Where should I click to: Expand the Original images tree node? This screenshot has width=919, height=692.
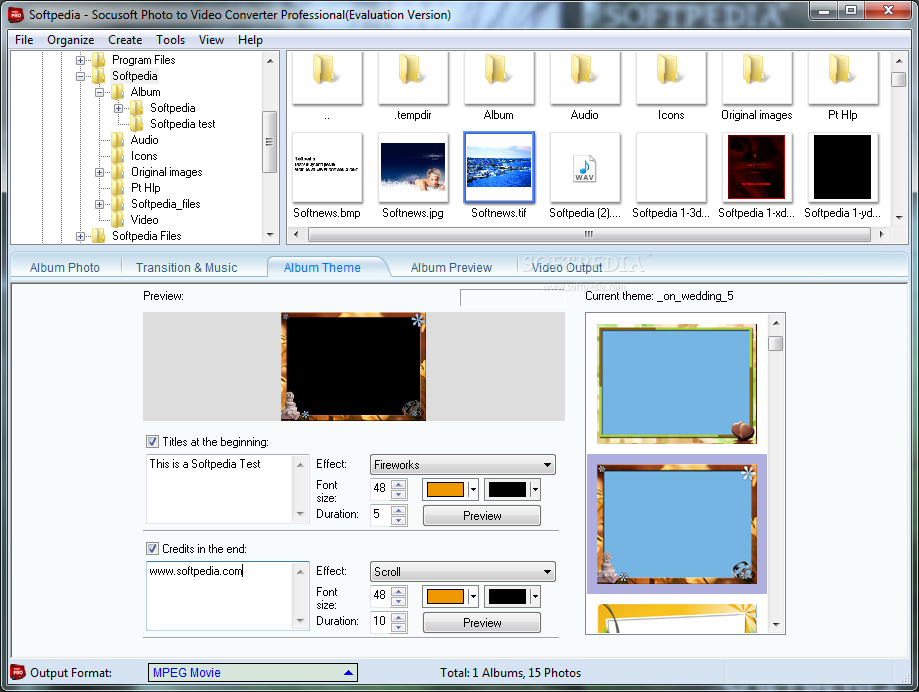coord(99,172)
